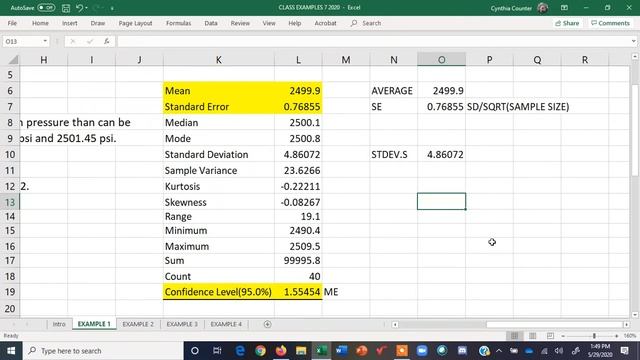Click the Undo arrow icon
640x360 pixels.
click(x=79, y=8)
